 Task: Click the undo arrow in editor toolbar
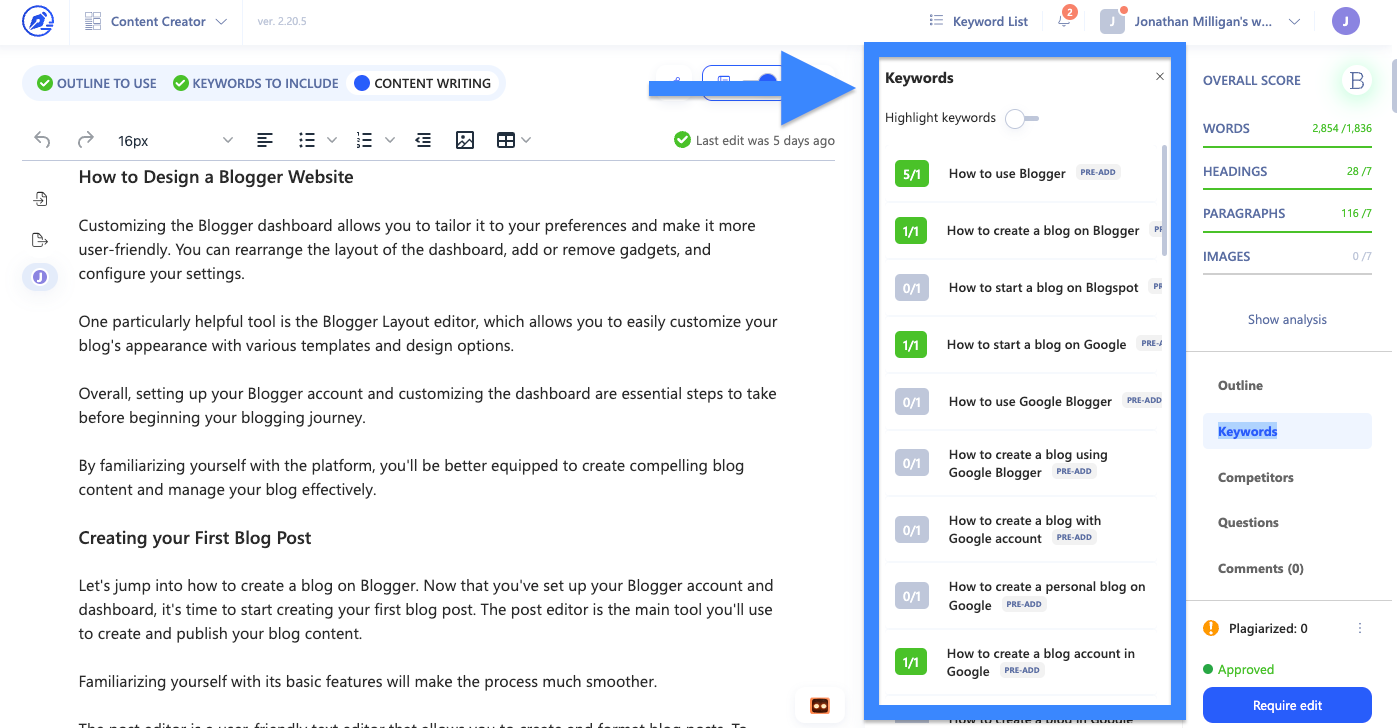42,140
